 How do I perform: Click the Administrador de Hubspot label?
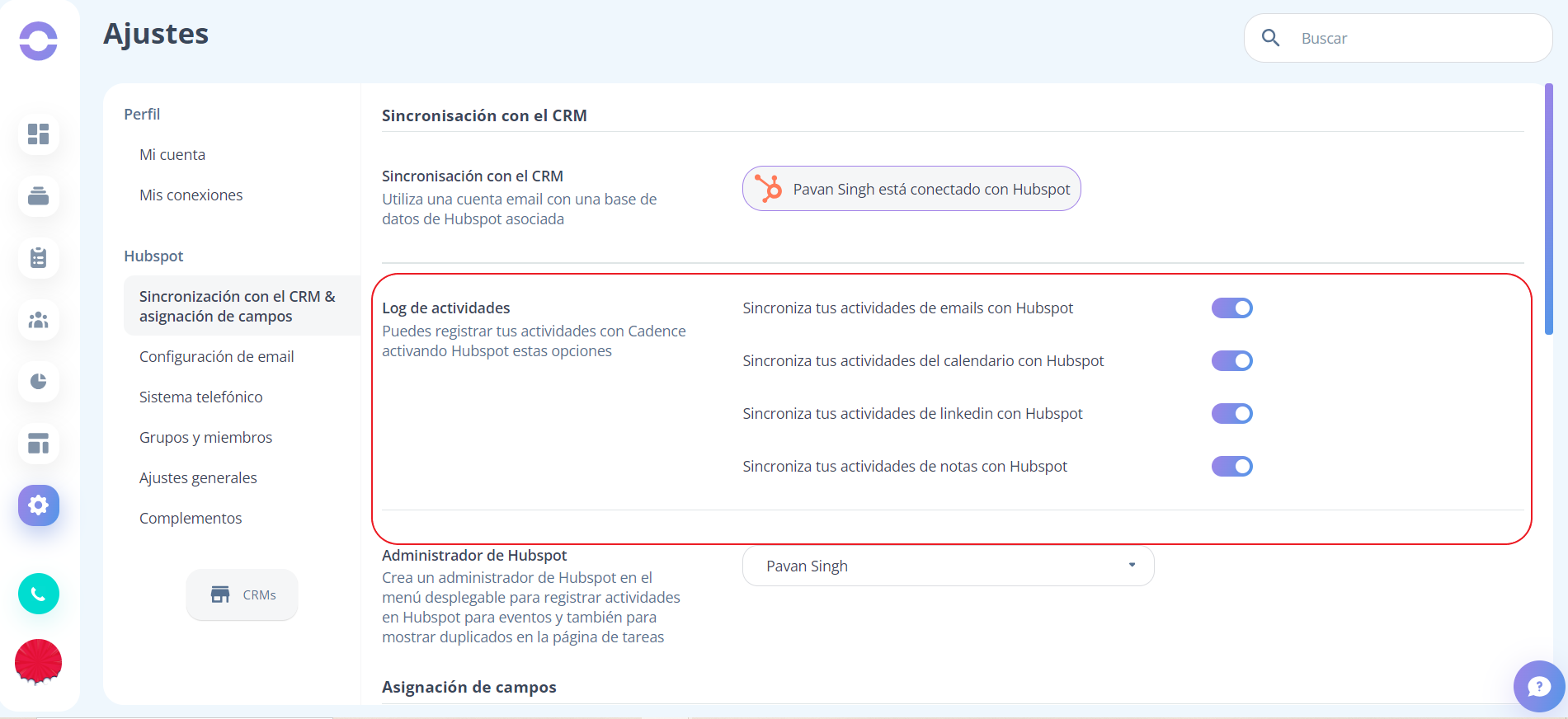(474, 555)
